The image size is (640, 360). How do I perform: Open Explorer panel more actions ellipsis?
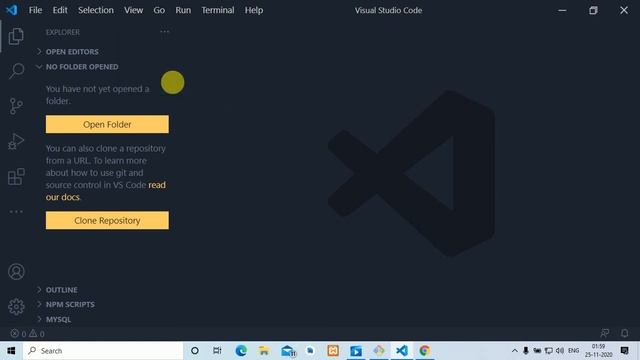click(x=164, y=31)
